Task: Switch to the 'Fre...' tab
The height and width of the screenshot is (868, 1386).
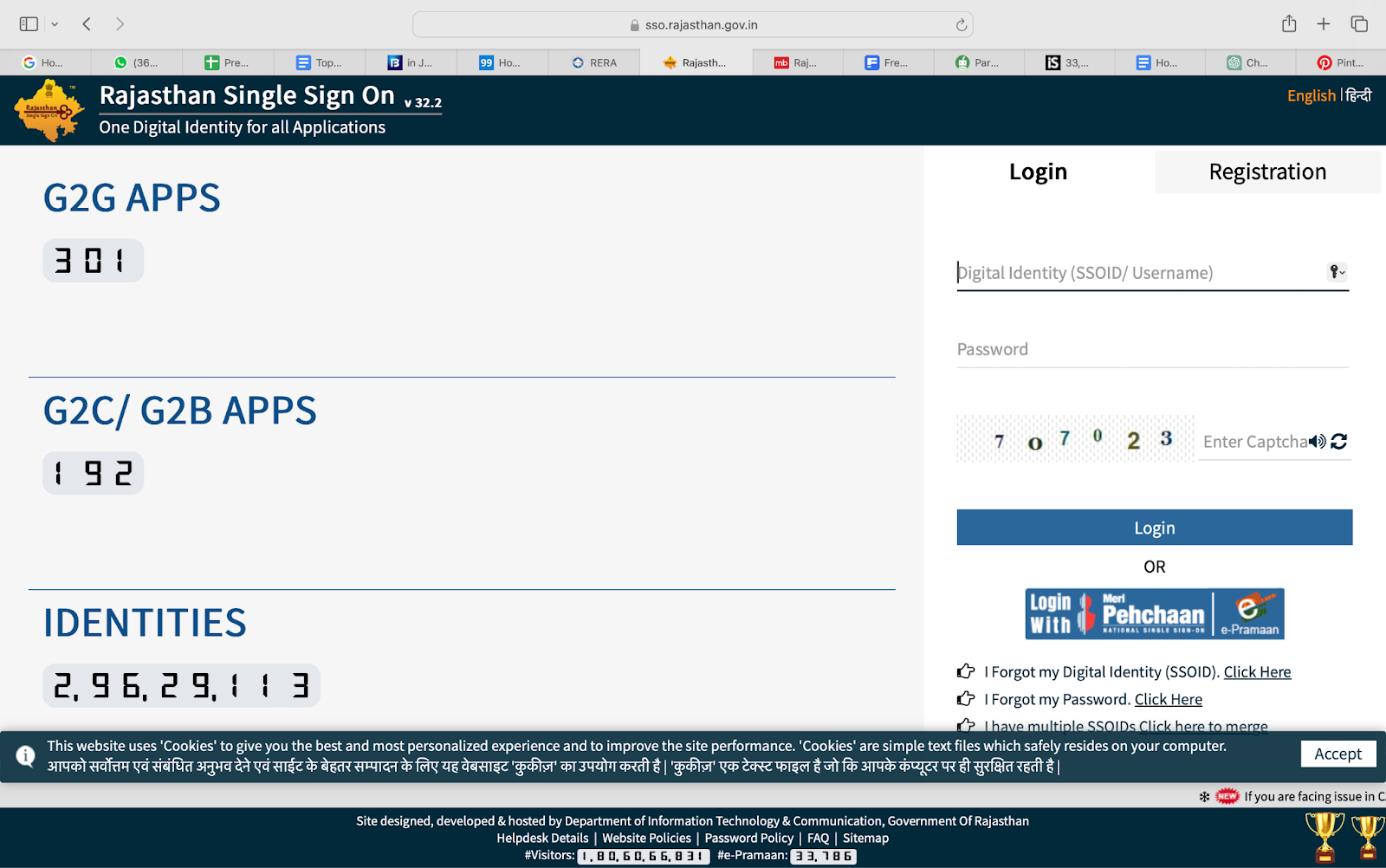Action: point(888,62)
